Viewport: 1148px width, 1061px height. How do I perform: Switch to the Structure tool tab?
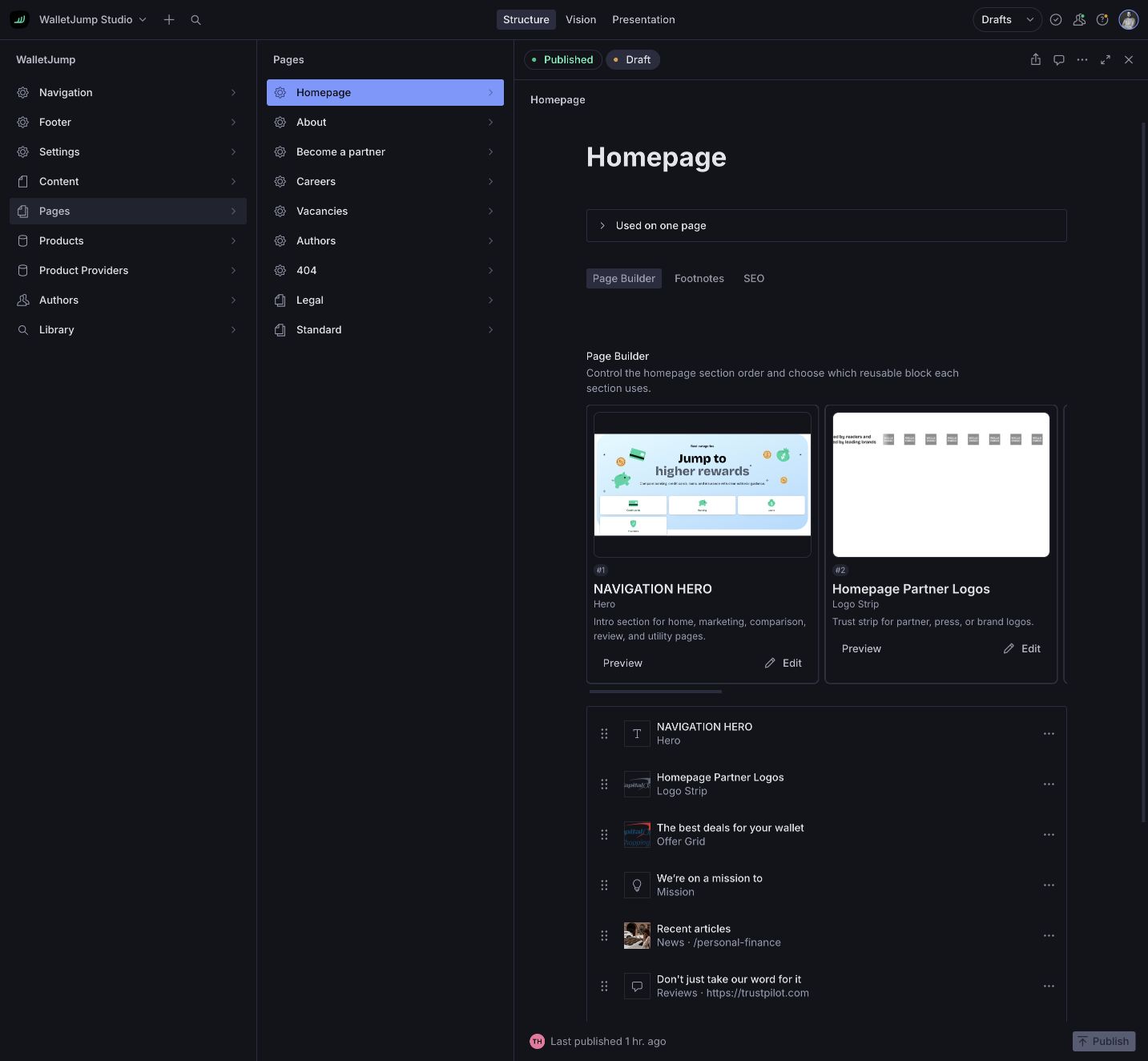pos(526,19)
